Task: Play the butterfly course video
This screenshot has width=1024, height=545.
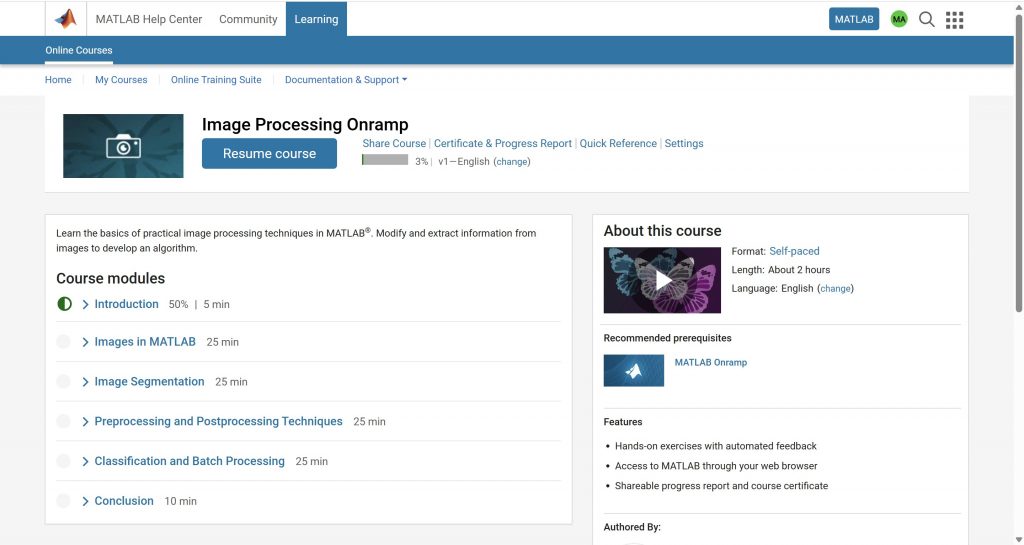Action: 662,280
